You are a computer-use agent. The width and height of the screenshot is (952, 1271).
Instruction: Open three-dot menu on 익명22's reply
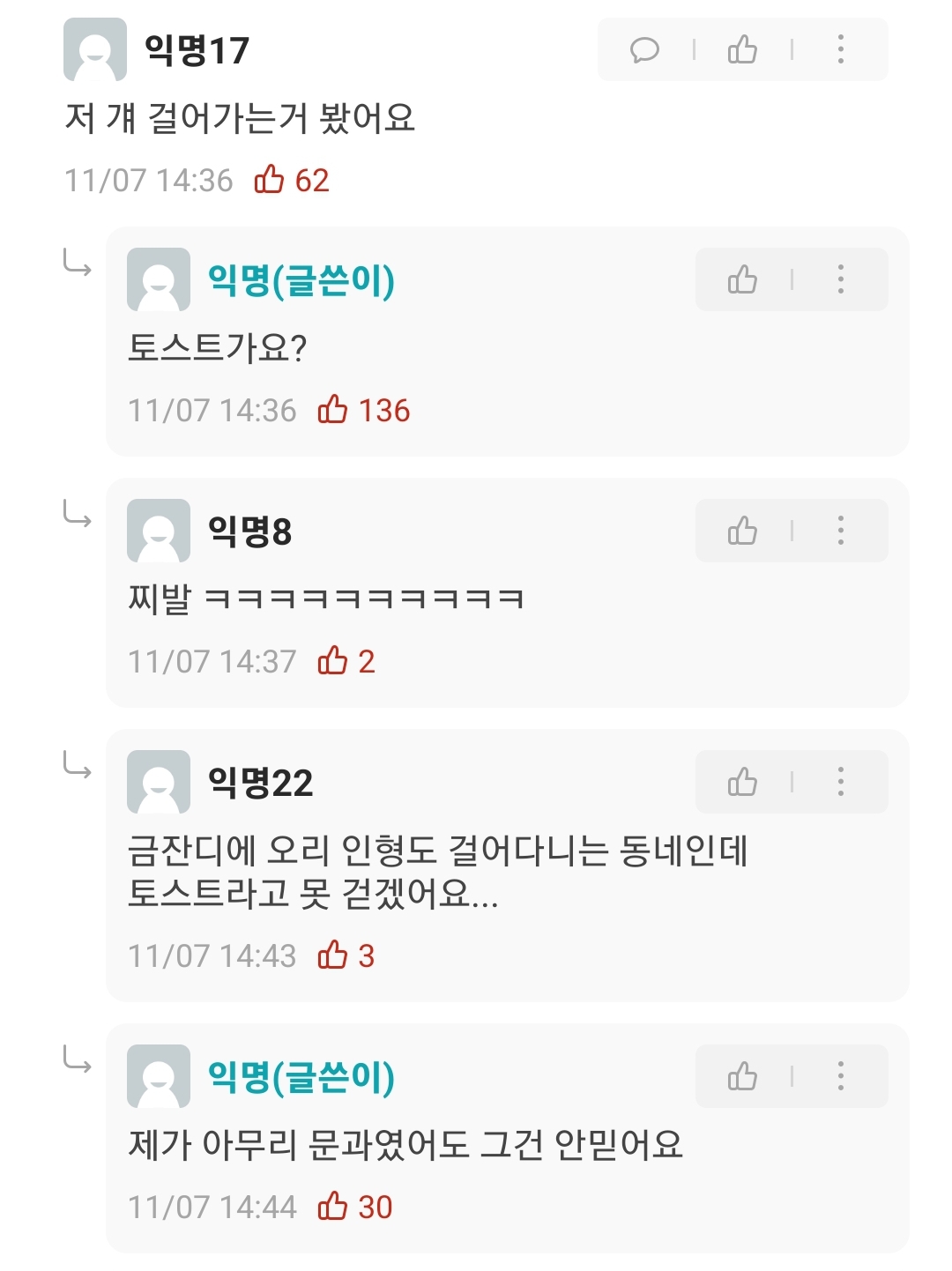[x=840, y=782]
